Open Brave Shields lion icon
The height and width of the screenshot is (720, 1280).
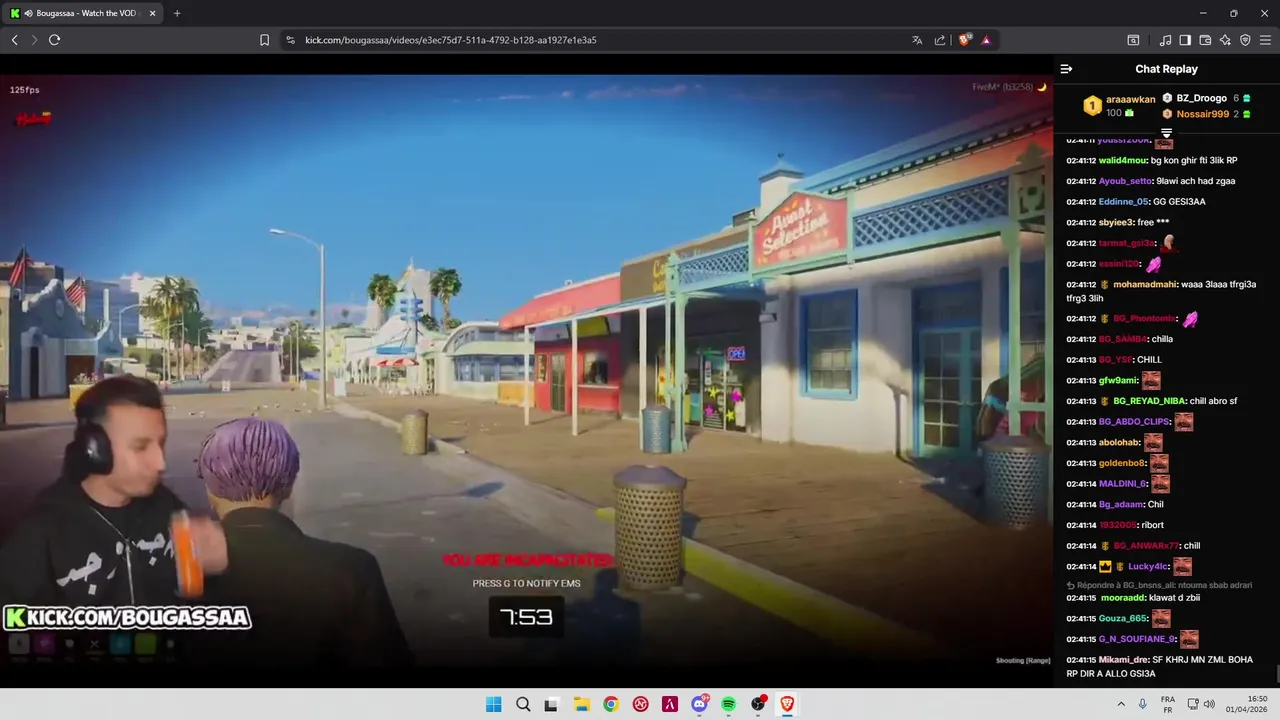tap(964, 40)
